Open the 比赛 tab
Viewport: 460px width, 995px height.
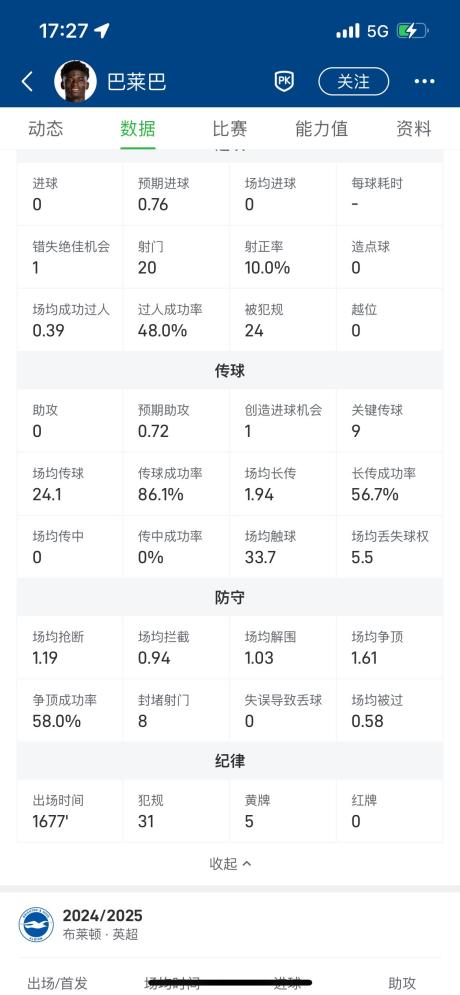click(x=230, y=129)
